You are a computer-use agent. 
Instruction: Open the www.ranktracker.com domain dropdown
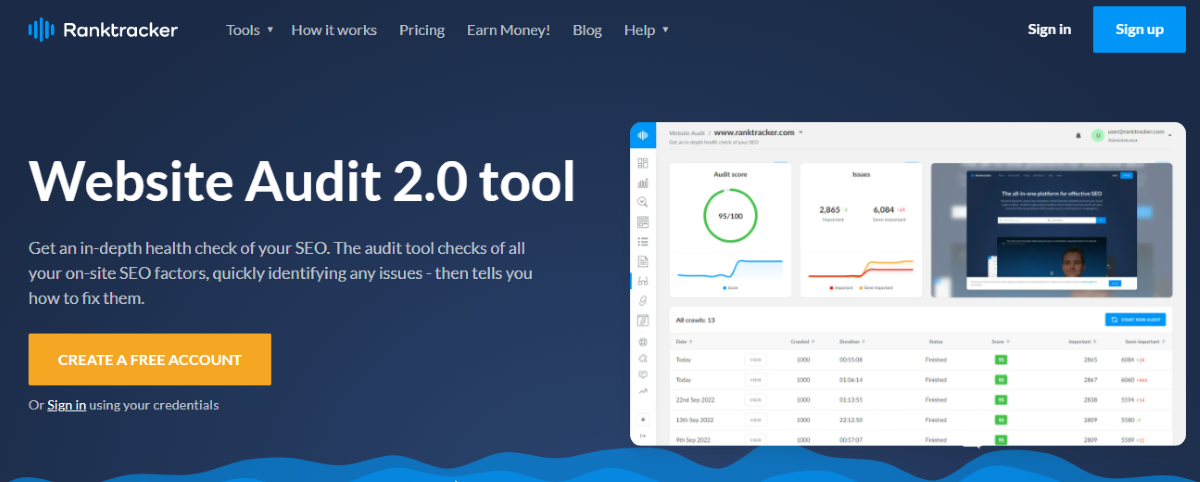click(759, 132)
